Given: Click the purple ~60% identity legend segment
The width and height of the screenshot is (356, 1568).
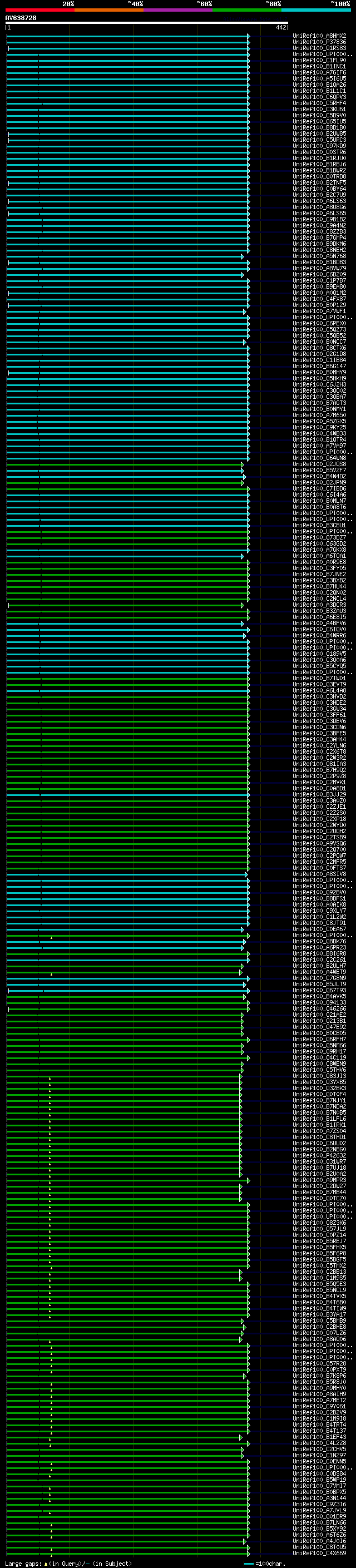Looking at the screenshot, I should 177,10.
